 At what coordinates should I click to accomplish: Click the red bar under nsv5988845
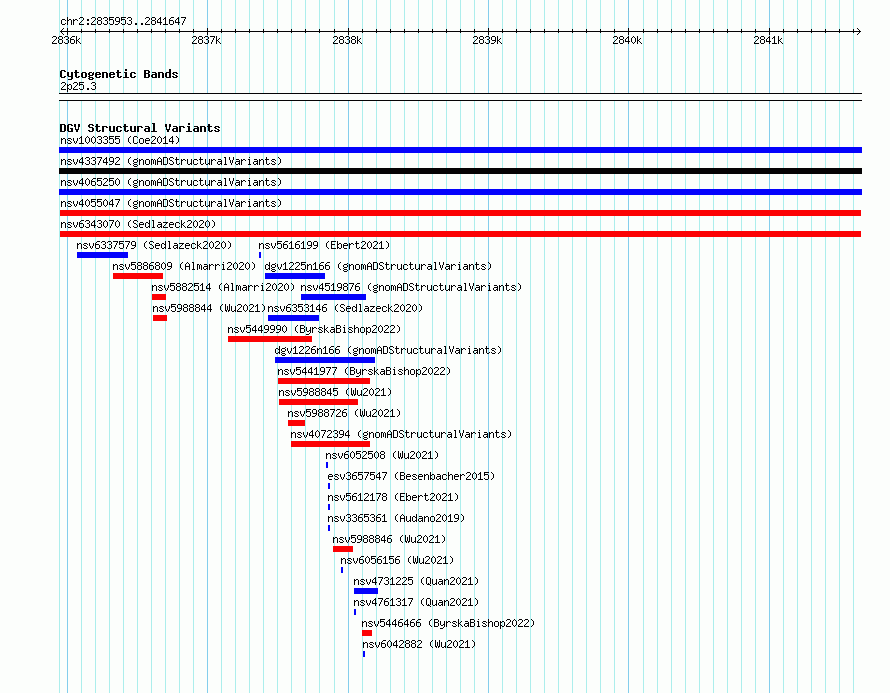tap(318, 402)
